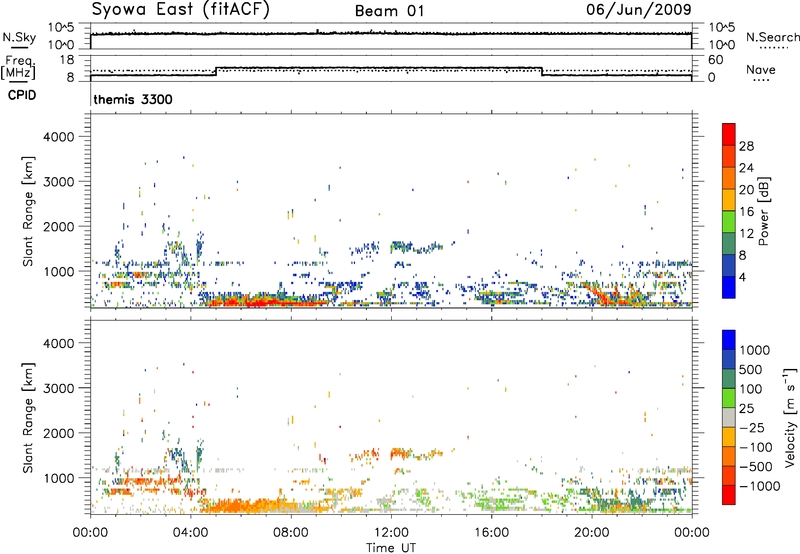Click the '04:00' time tick label

click(191, 533)
